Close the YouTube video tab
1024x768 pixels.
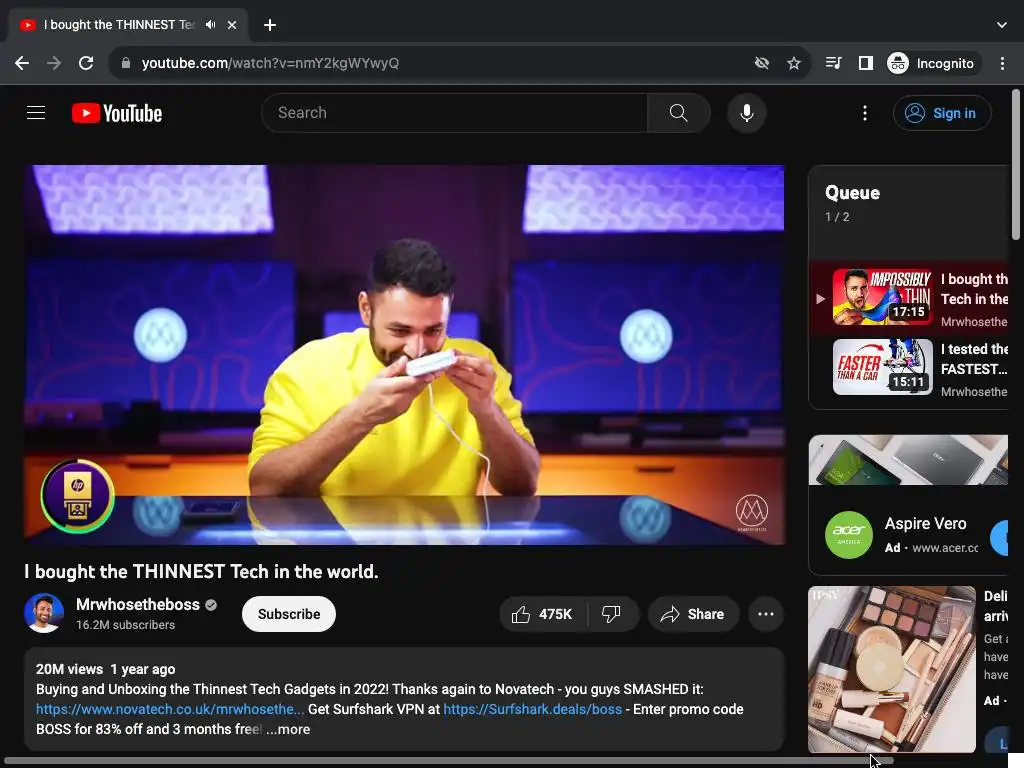point(232,25)
